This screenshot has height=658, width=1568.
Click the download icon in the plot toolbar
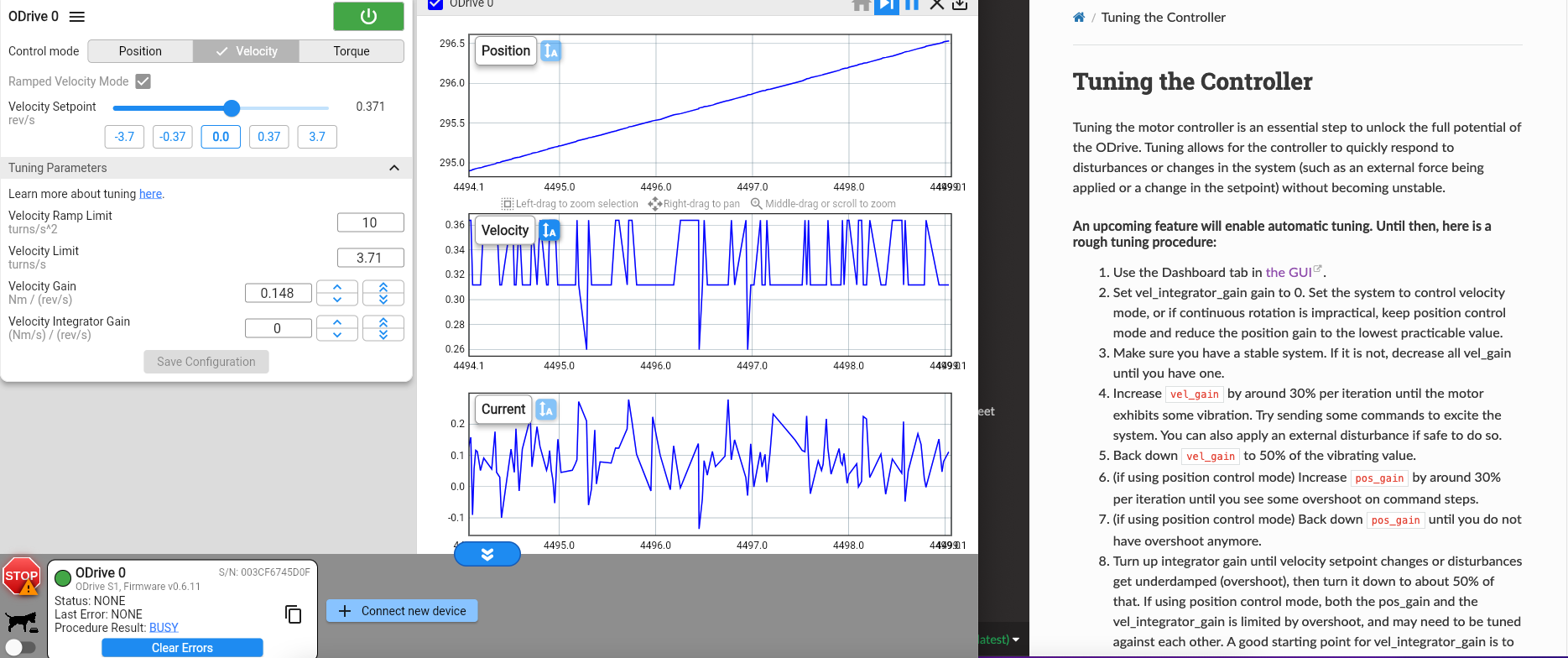(960, 5)
